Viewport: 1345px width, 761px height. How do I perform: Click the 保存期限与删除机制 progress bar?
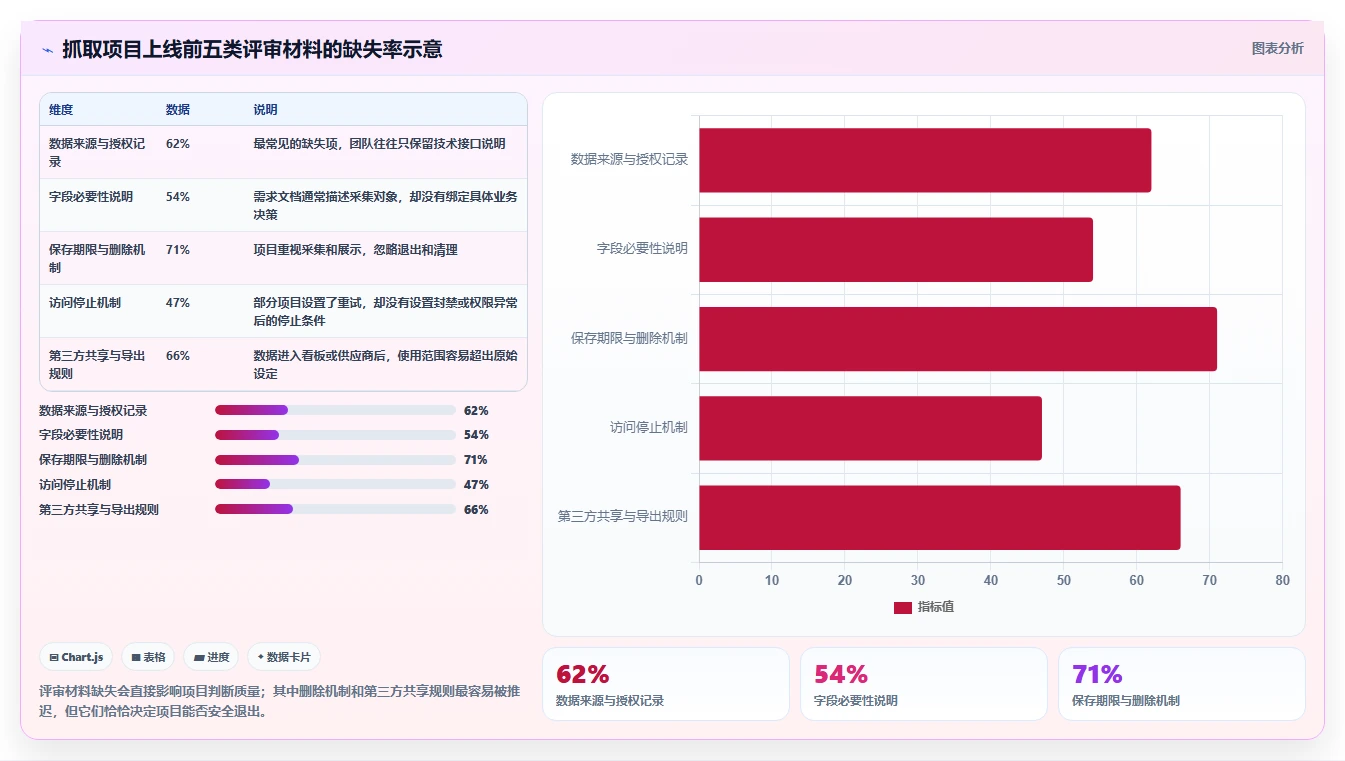click(335, 460)
